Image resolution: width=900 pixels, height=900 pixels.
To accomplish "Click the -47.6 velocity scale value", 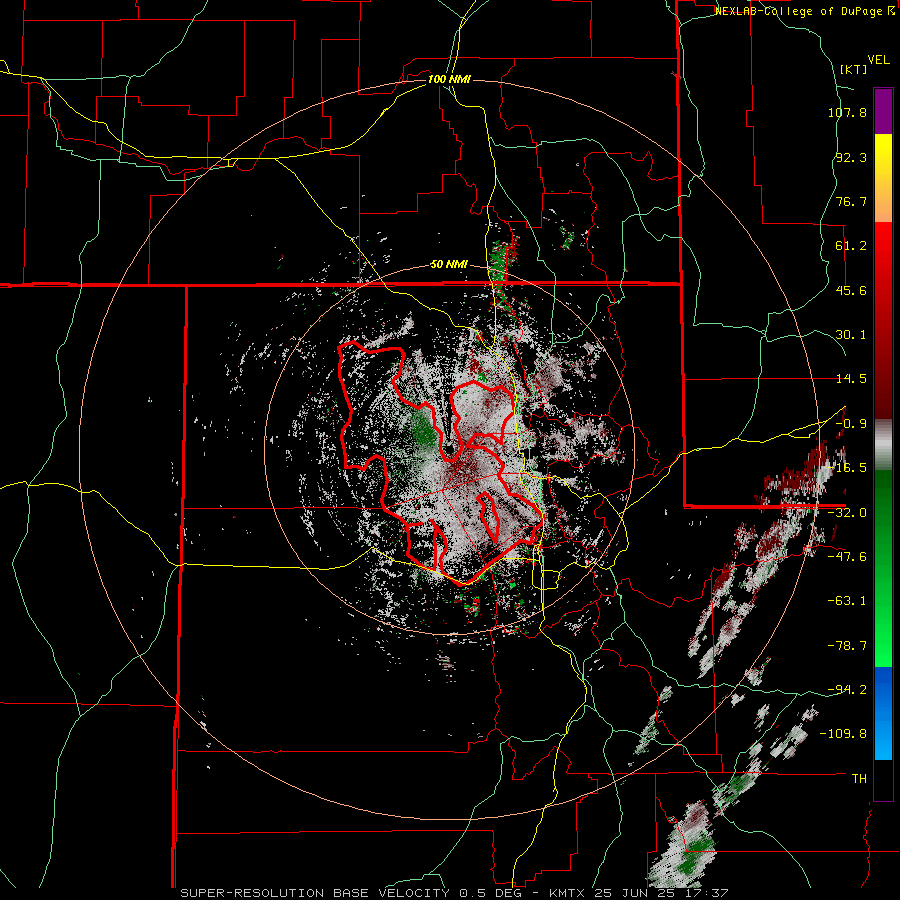I will pos(847,557).
